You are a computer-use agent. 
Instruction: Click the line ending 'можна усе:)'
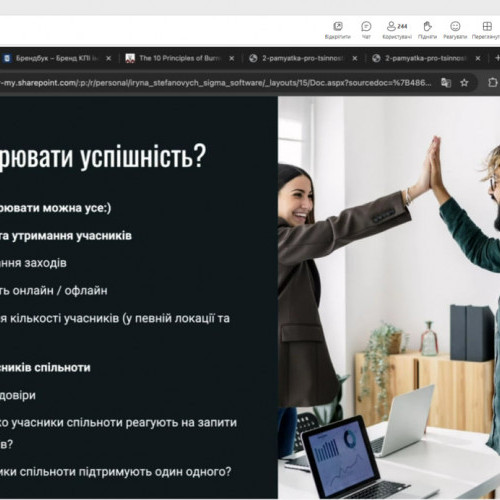[55, 208]
